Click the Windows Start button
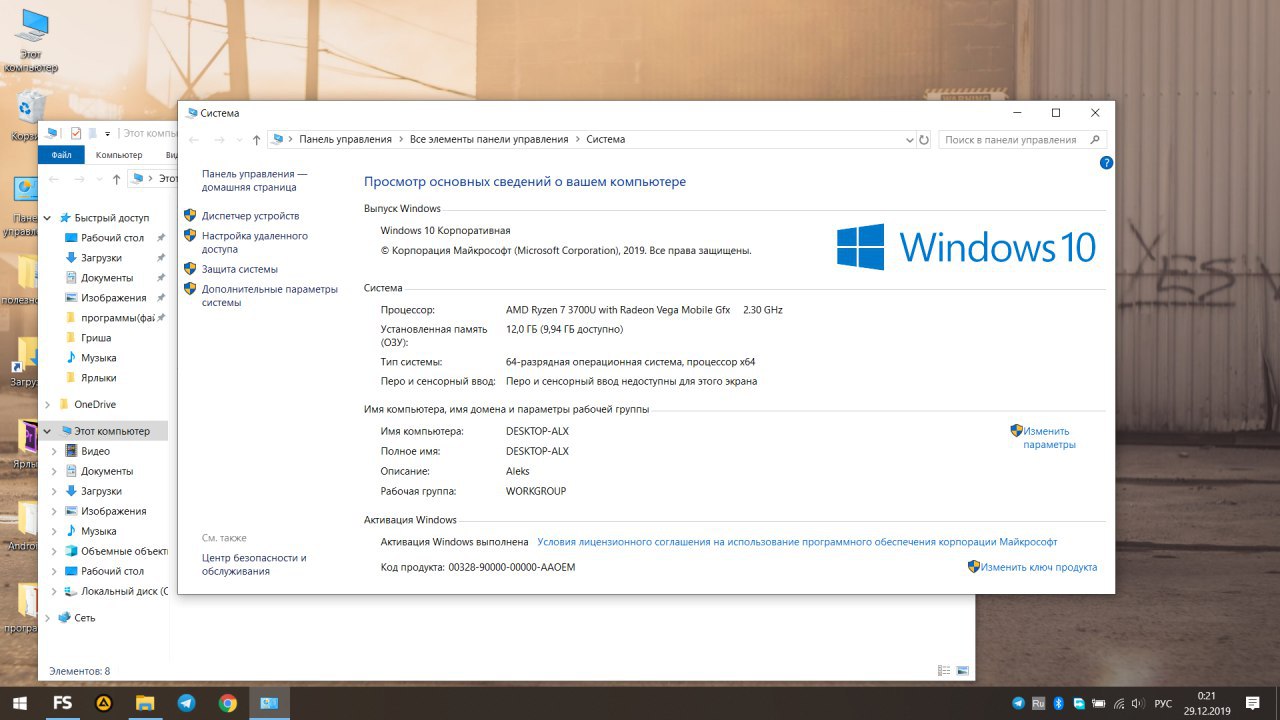Viewport: 1280px width, 720px height. point(20,703)
